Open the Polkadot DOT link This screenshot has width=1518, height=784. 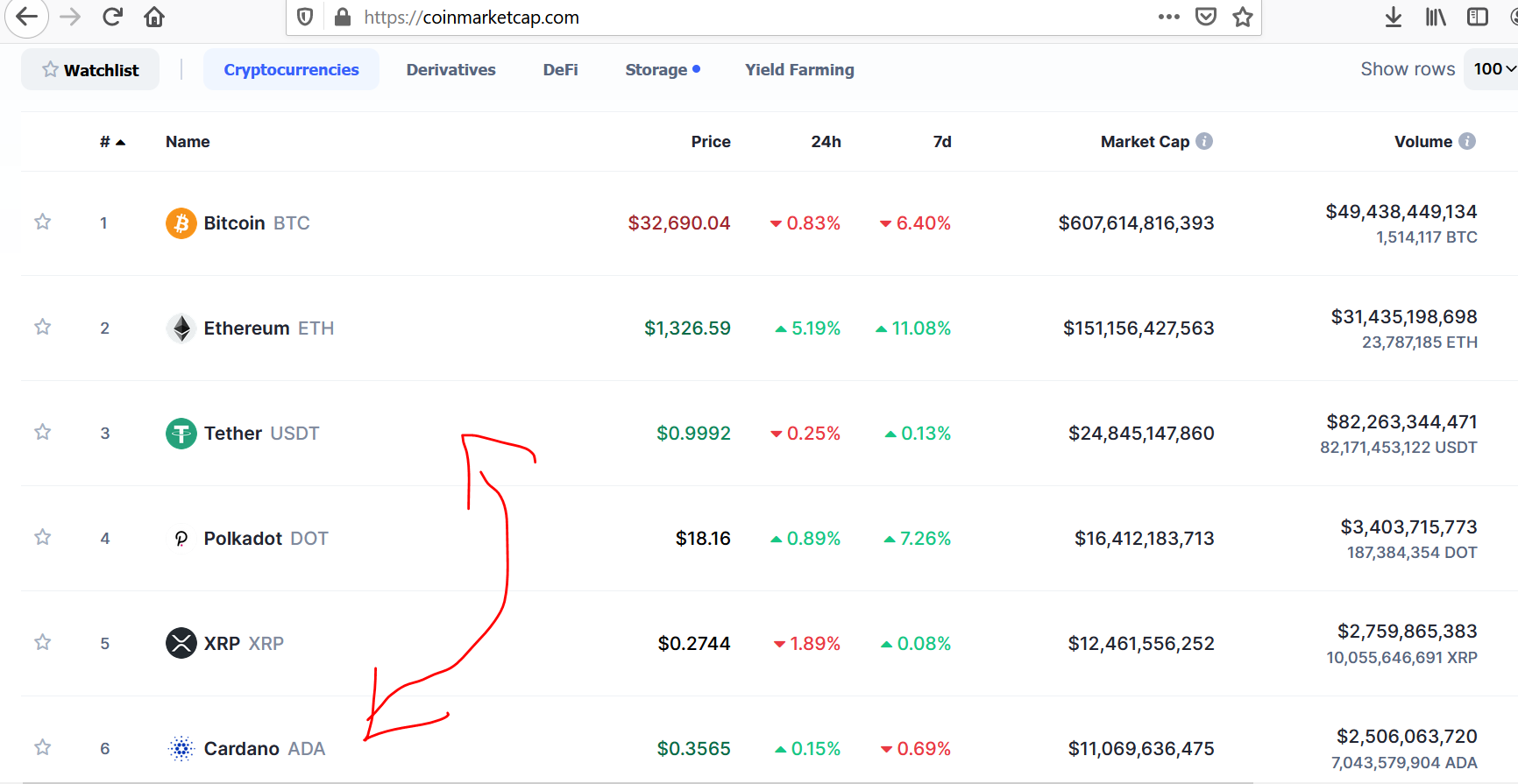[266, 539]
